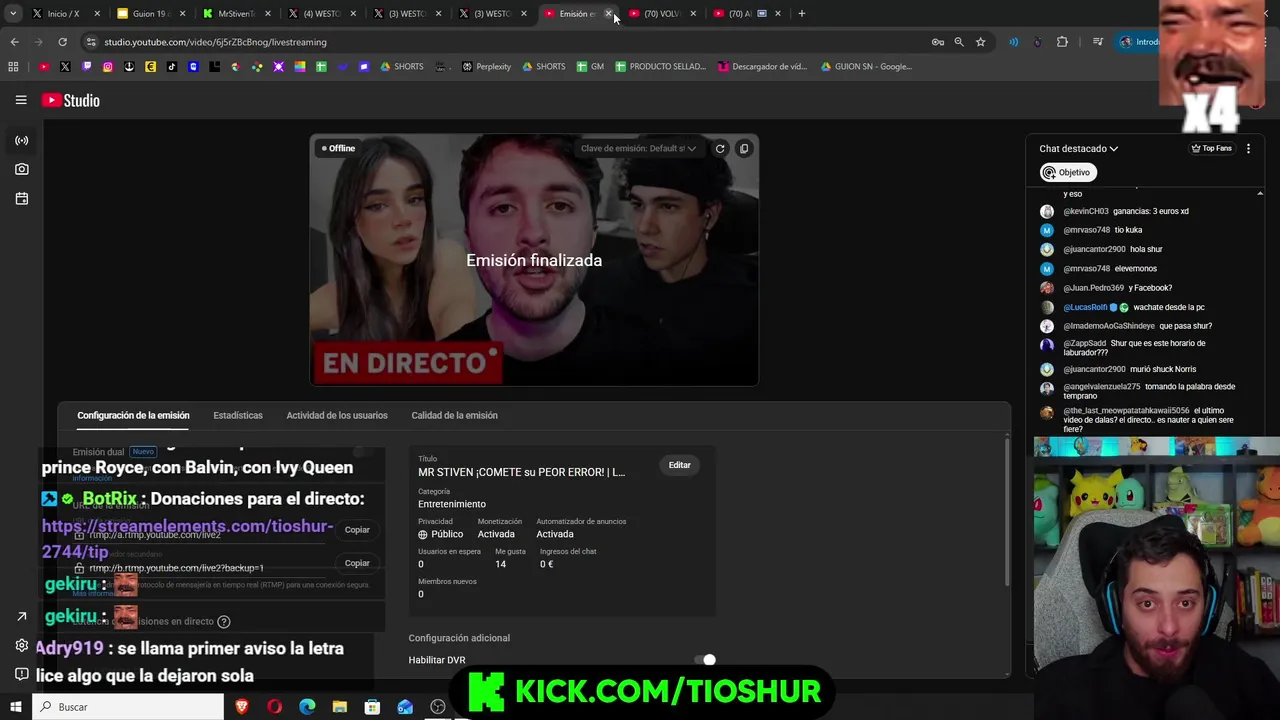This screenshot has height=720, width=1280.
Task: Click the Windows Start button
Action: [x=16, y=707]
